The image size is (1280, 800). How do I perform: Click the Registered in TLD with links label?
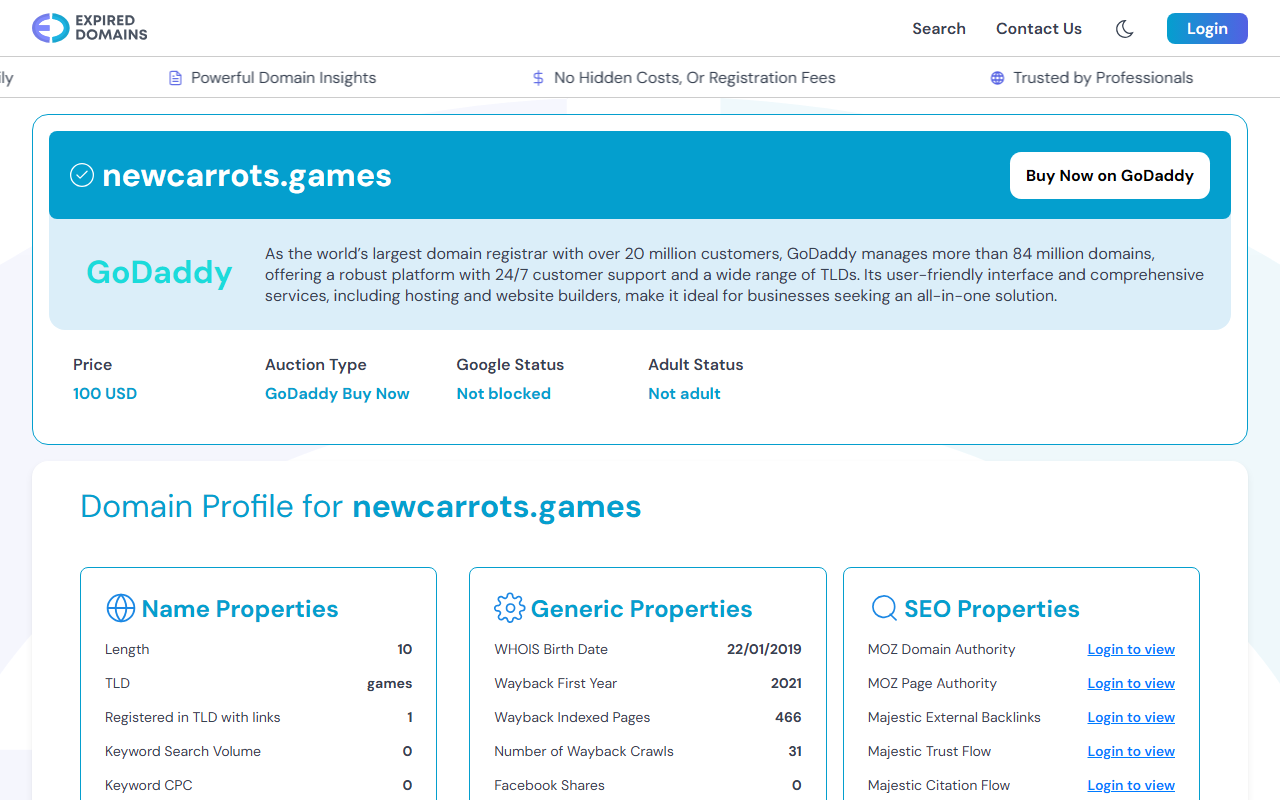coord(193,717)
